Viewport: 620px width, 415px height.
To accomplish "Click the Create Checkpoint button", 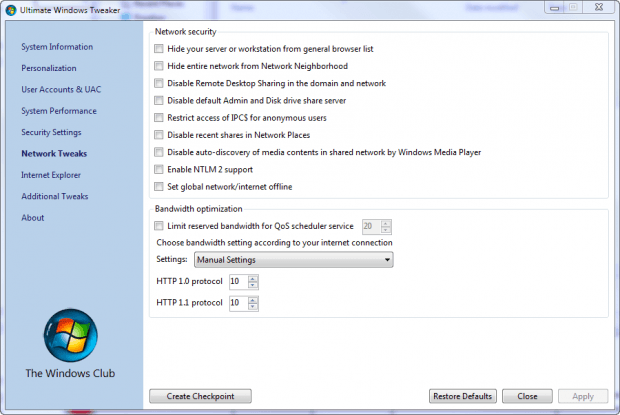I will [x=200, y=396].
